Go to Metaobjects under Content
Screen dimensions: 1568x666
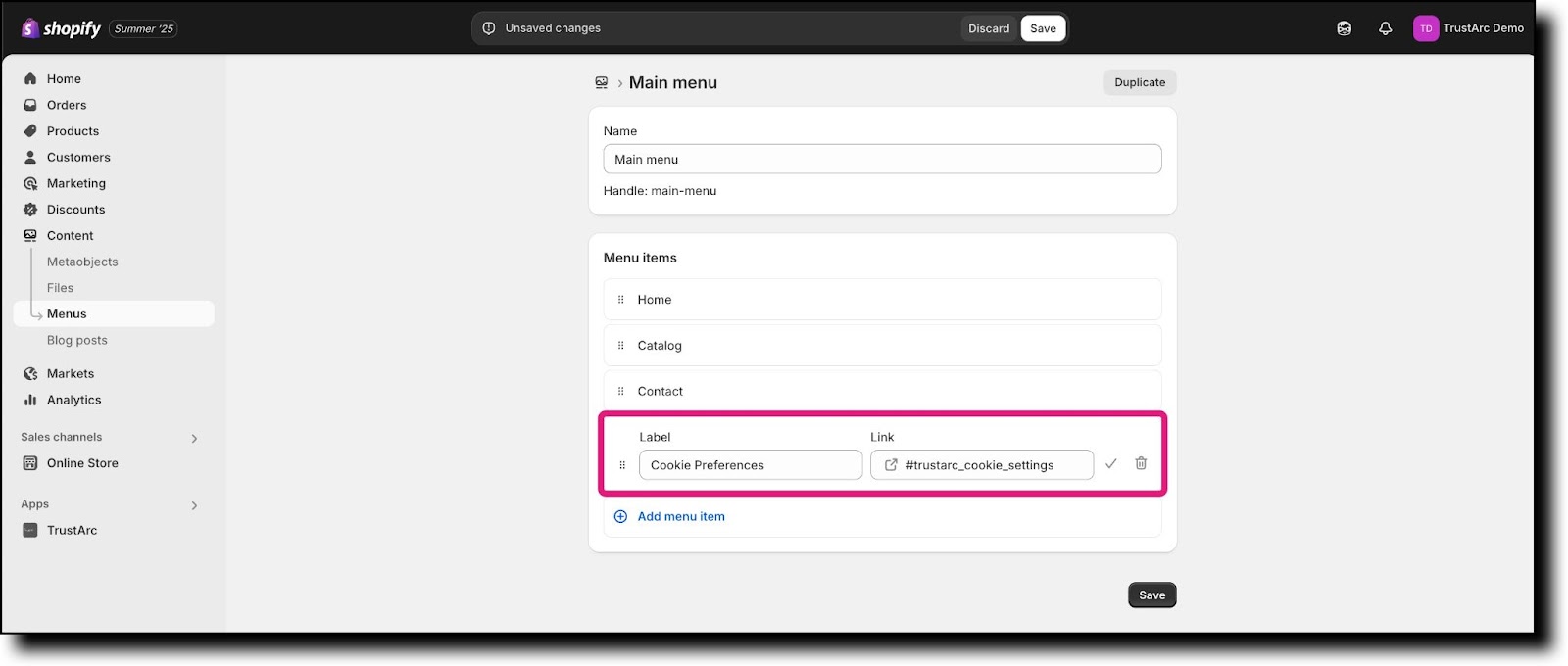[x=82, y=262]
